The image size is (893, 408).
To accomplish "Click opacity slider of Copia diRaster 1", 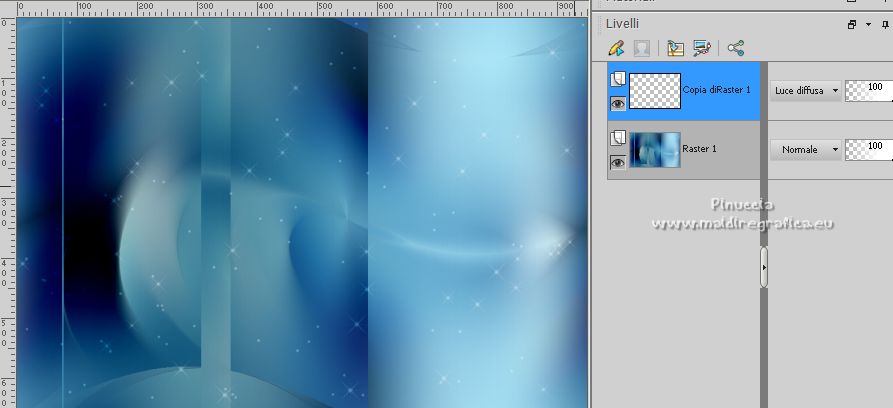I will [869, 91].
